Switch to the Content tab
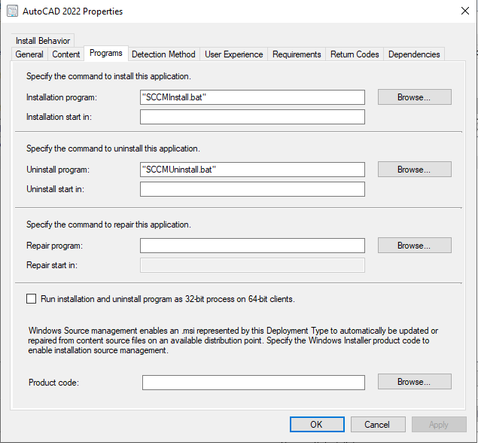The image size is (478, 443). pyautogui.click(x=66, y=54)
